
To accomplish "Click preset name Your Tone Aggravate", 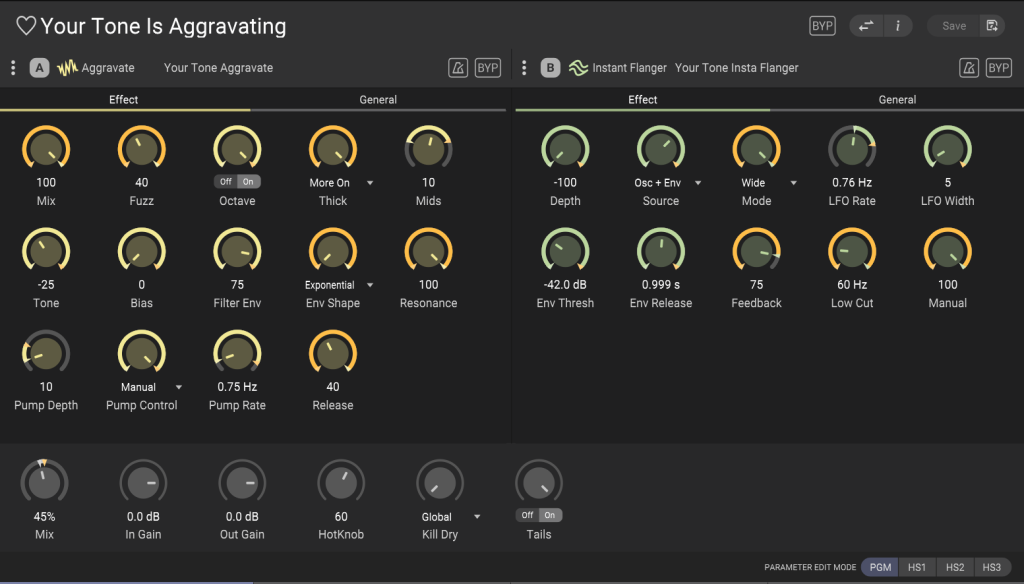I will (x=218, y=68).
